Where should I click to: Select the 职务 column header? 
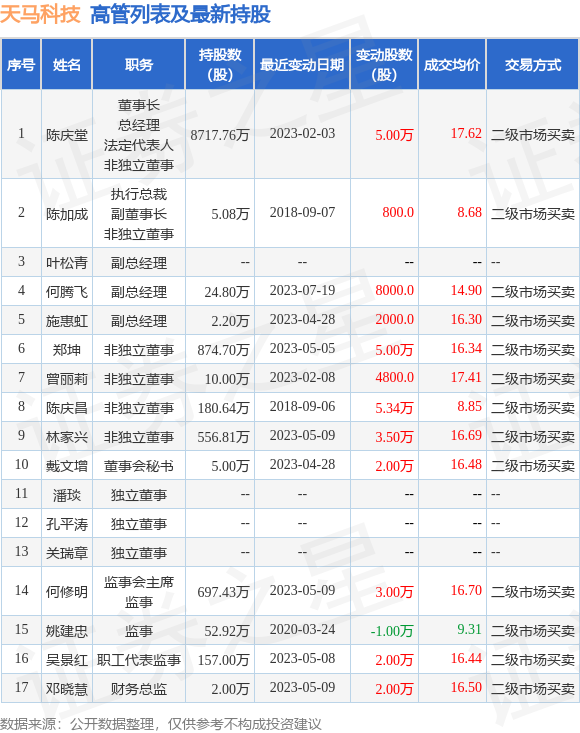(x=139, y=65)
